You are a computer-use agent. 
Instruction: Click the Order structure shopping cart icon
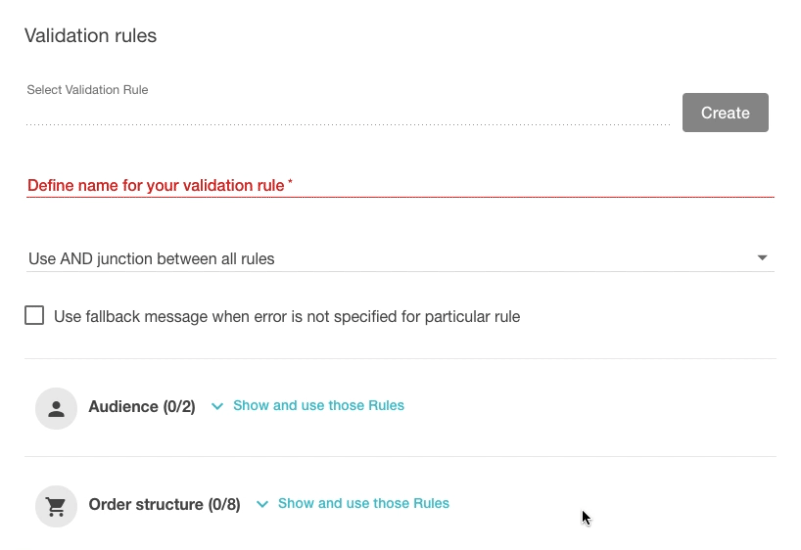click(56, 506)
